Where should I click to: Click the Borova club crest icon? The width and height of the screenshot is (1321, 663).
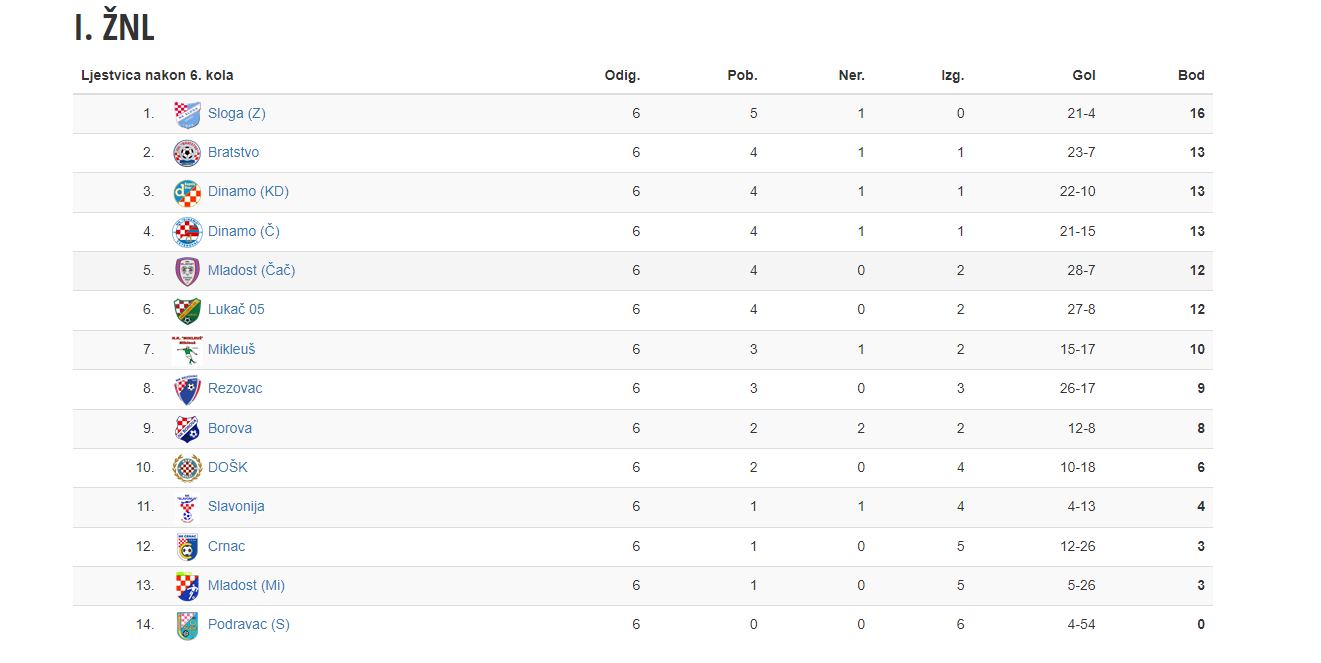point(187,428)
